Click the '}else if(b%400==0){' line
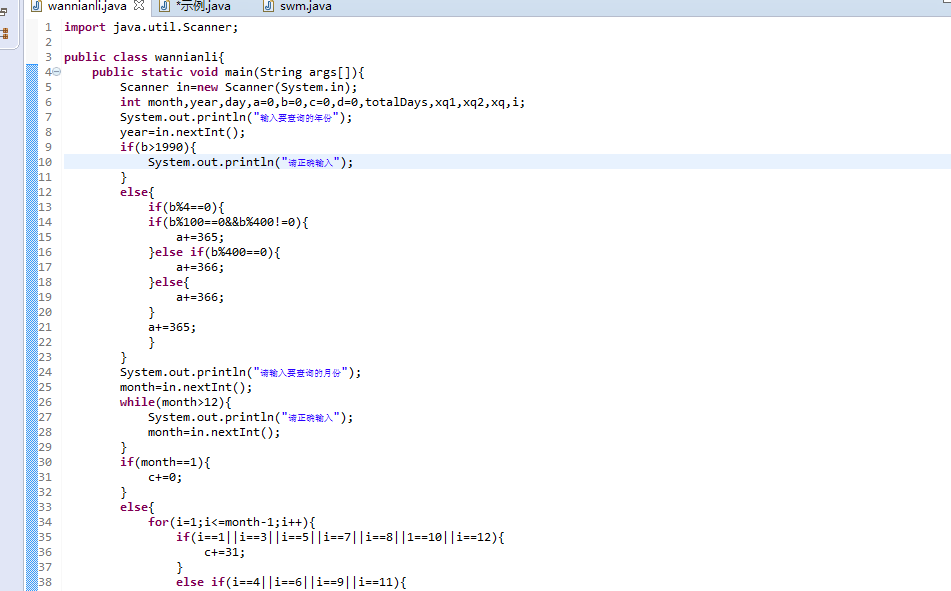Image resolution: width=951 pixels, height=591 pixels. (x=214, y=252)
